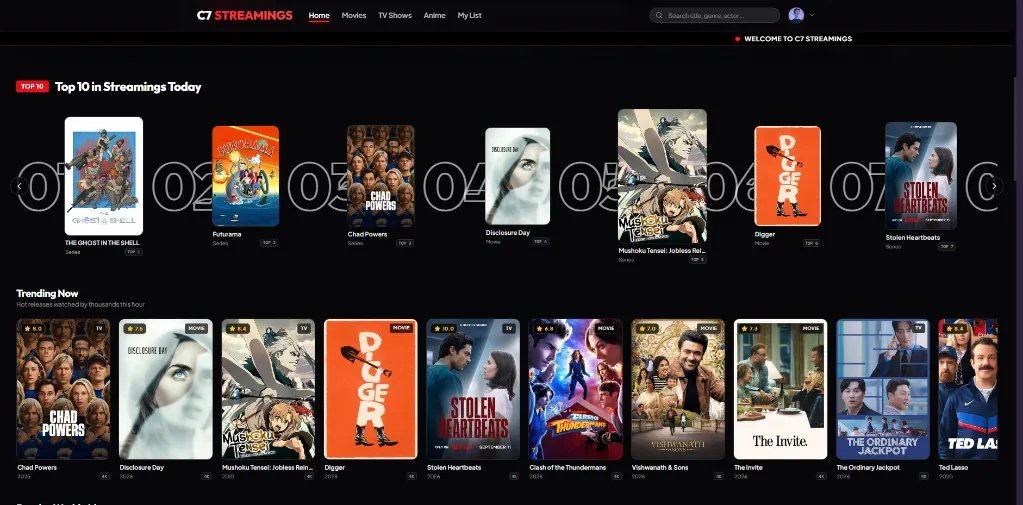Click the C7 Streamings logo
The height and width of the screenshot is (505, 1023).
click(x=245, y=15)
